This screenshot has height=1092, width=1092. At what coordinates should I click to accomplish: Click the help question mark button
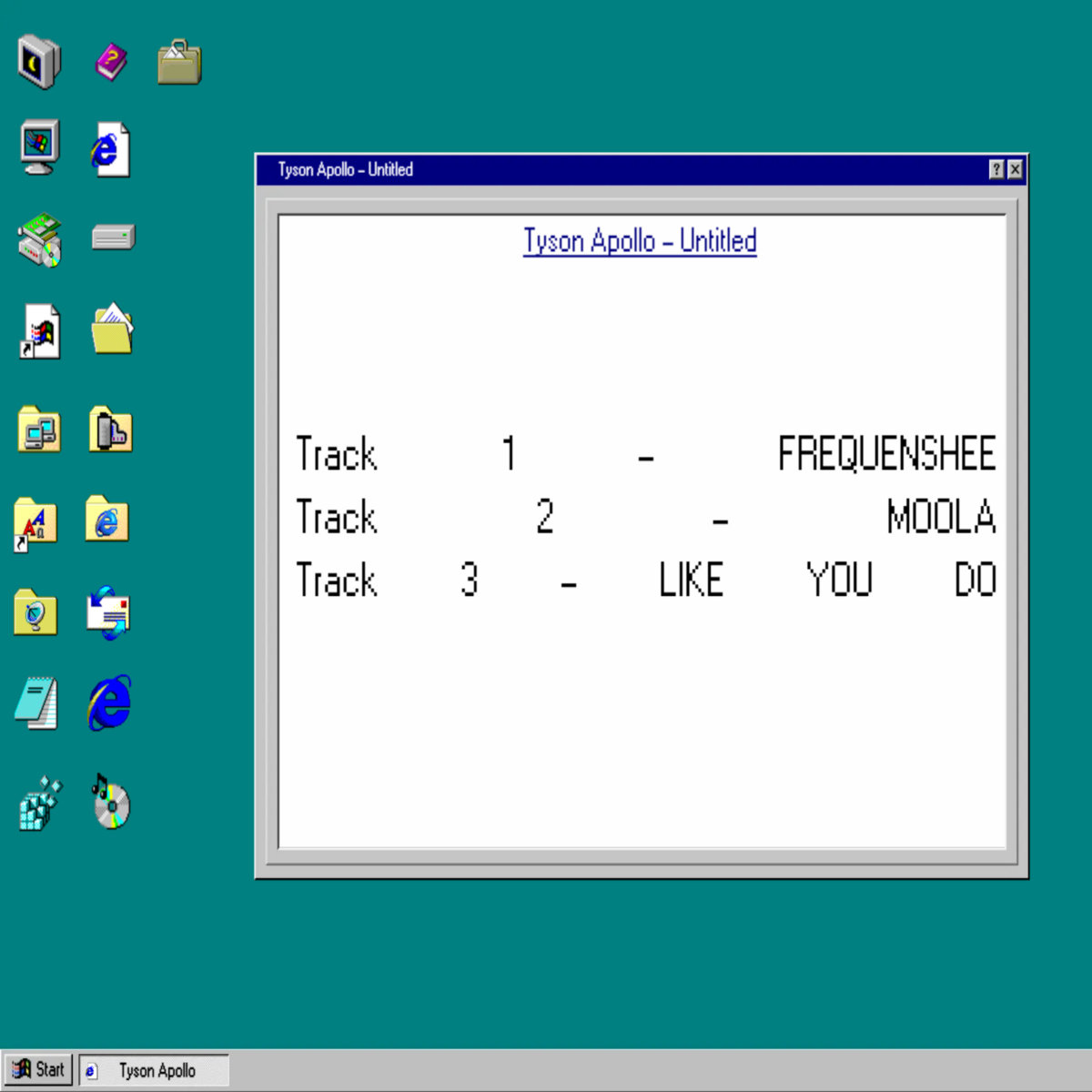(996, 169)
